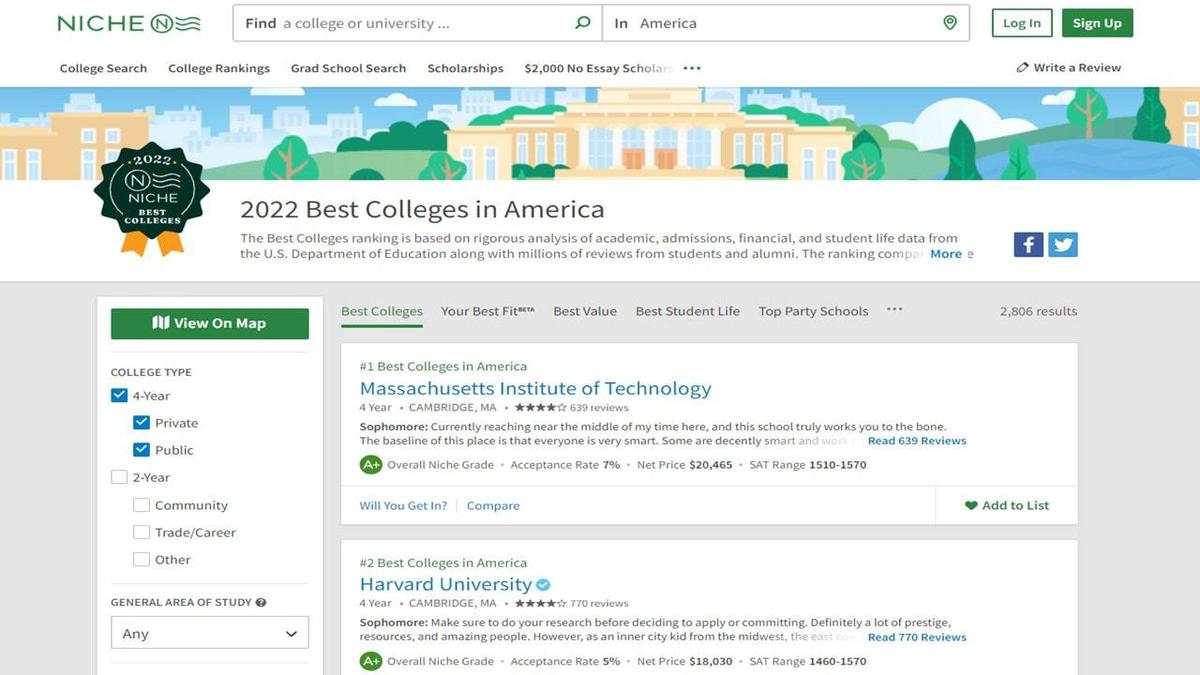
Task: Share the rankings page on Facebook
Action: pos(1028,243)
